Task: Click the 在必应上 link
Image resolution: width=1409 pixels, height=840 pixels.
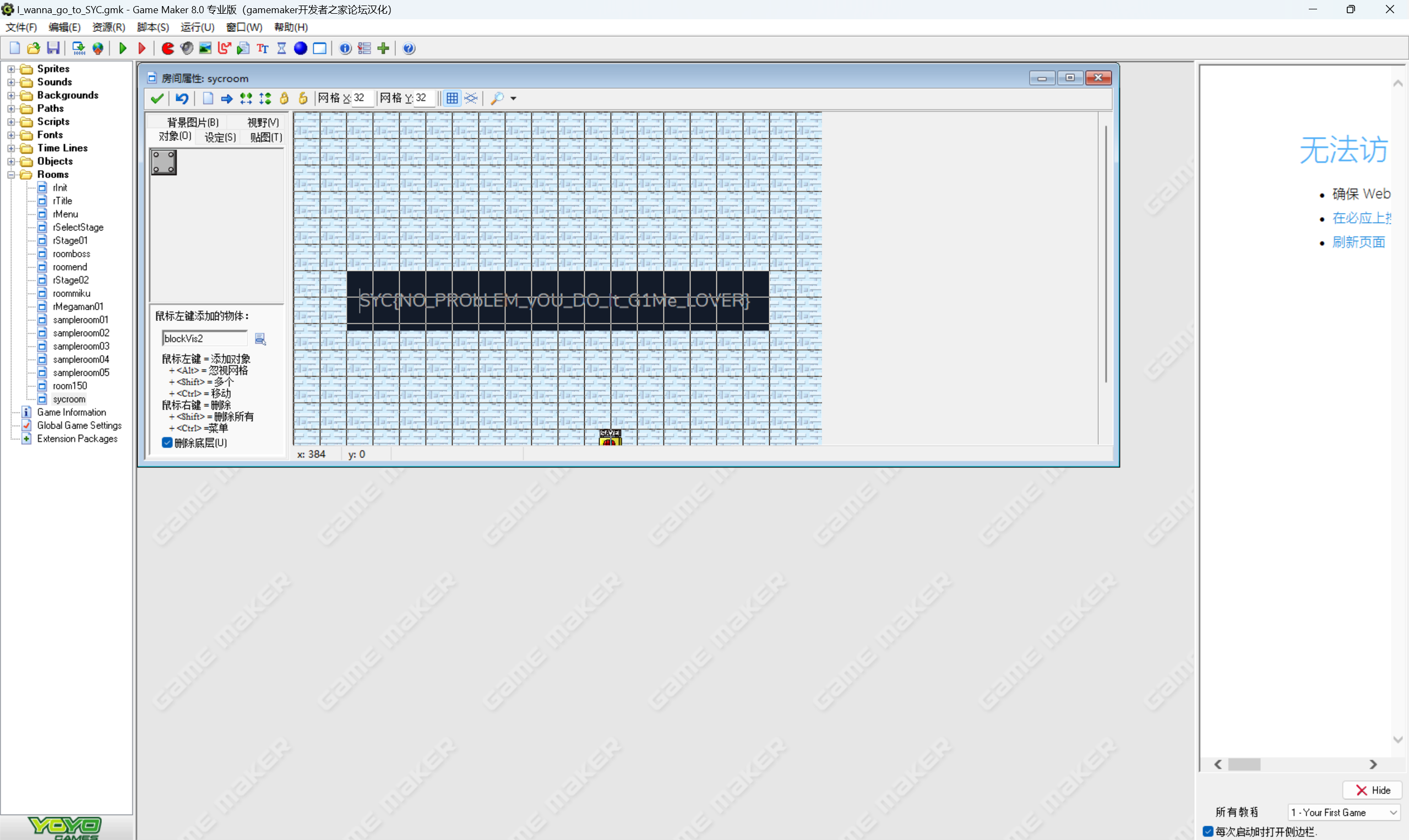Action: (1362, 218)
